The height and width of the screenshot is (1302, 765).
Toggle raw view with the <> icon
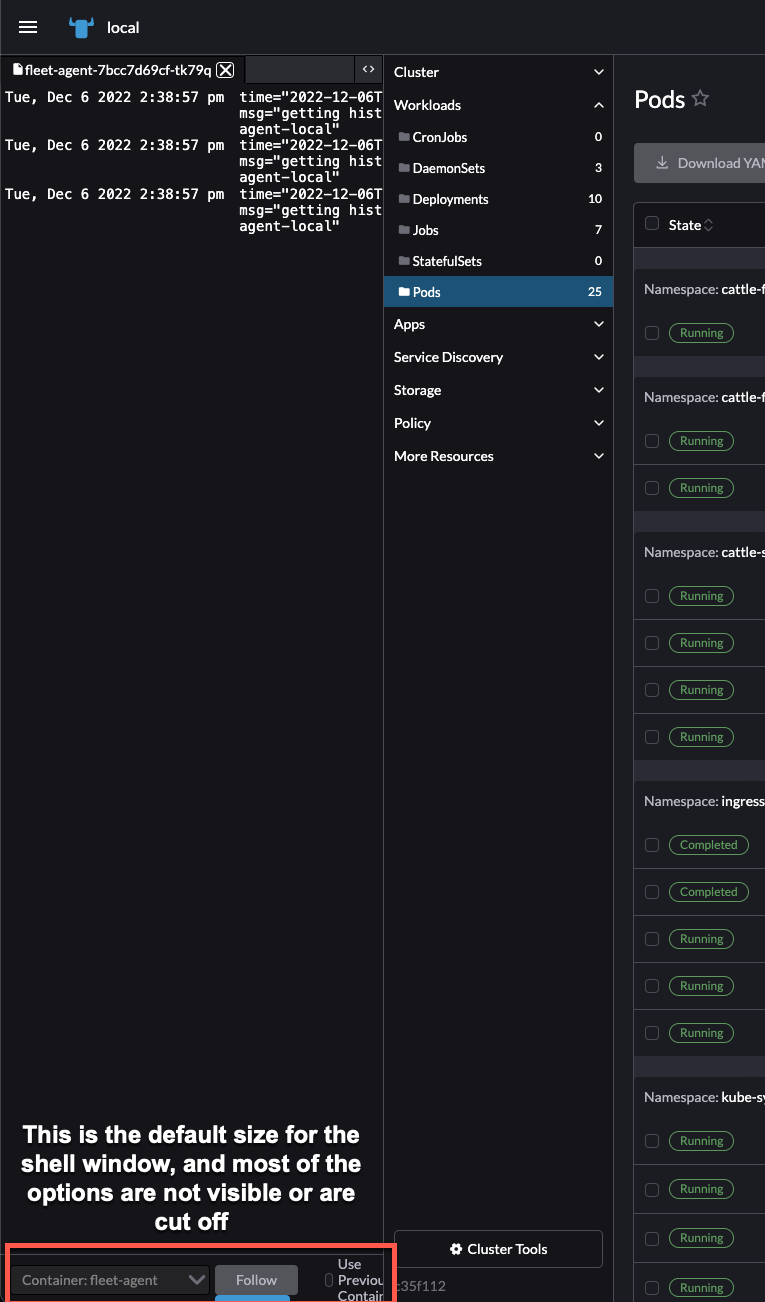[368, 70]
